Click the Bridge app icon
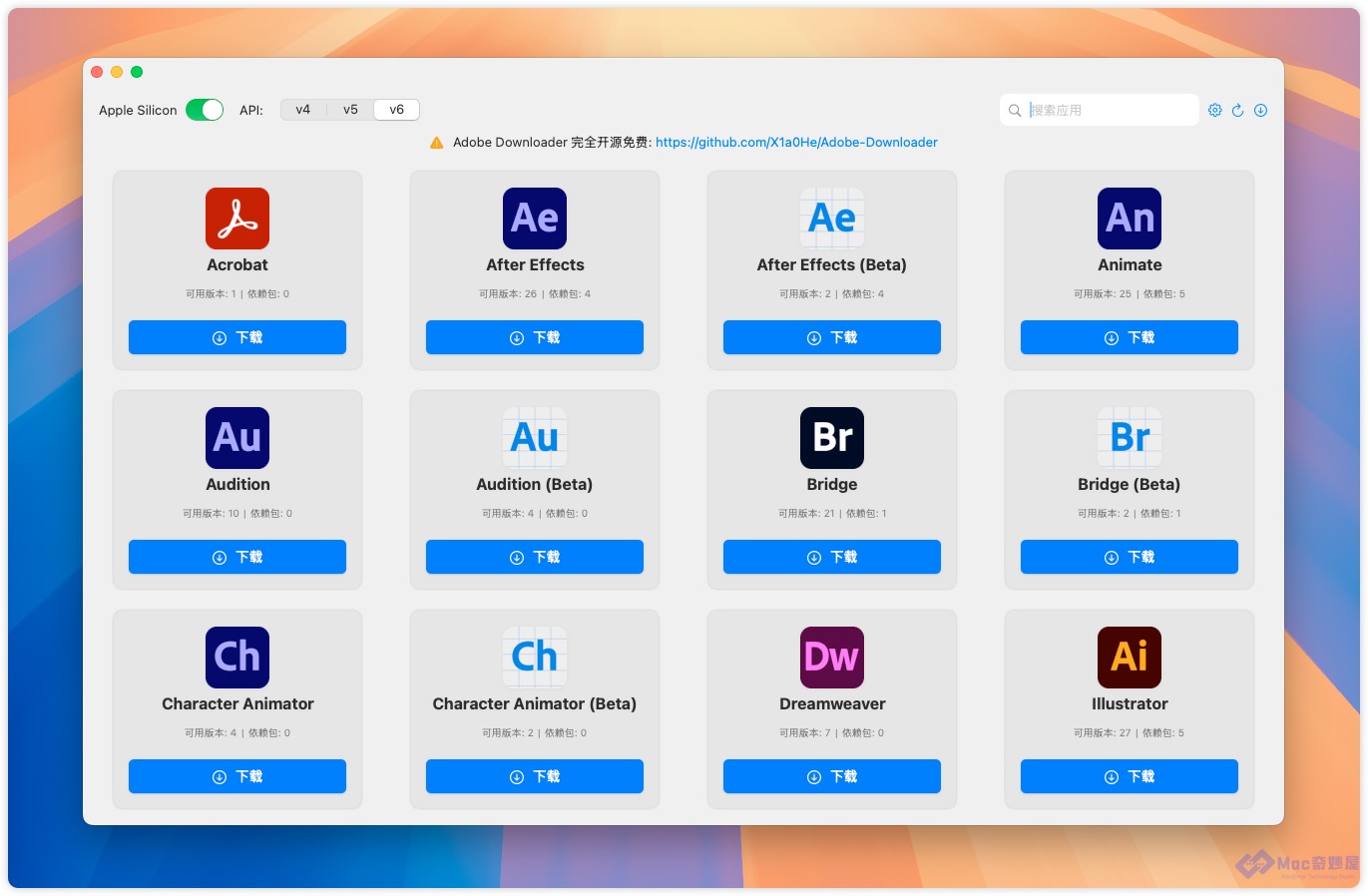 point(832,438)
